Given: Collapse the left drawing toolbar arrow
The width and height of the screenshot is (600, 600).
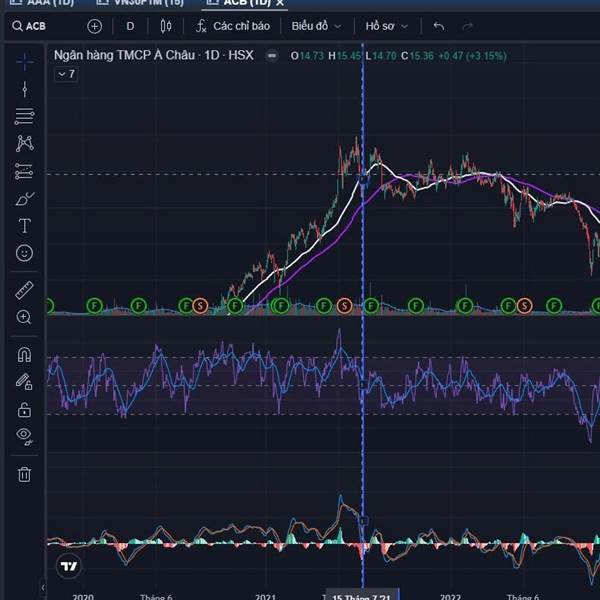Looking at the screenshot, I should coord(43,587).
